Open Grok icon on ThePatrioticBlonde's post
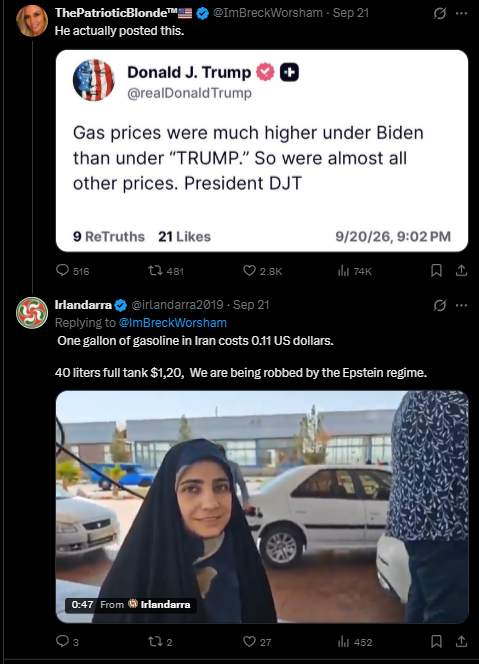 click(440, 14)
